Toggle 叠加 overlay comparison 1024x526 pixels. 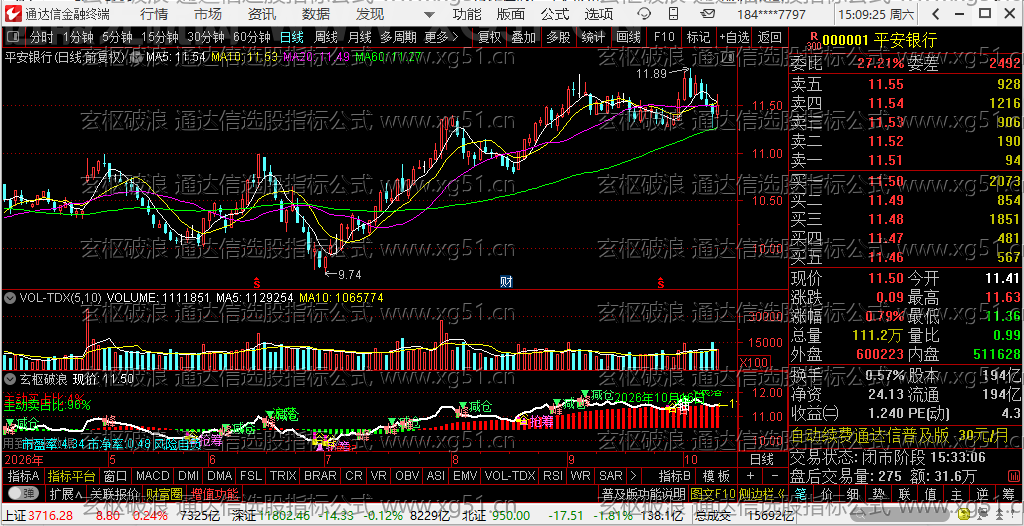click(523, 38)
